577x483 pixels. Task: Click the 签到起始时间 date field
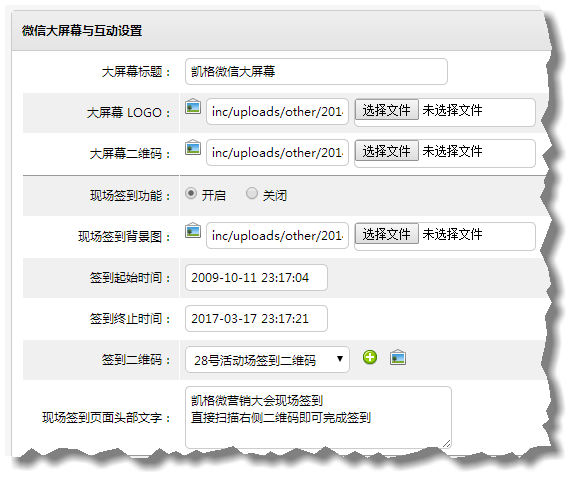coord(256,277)
